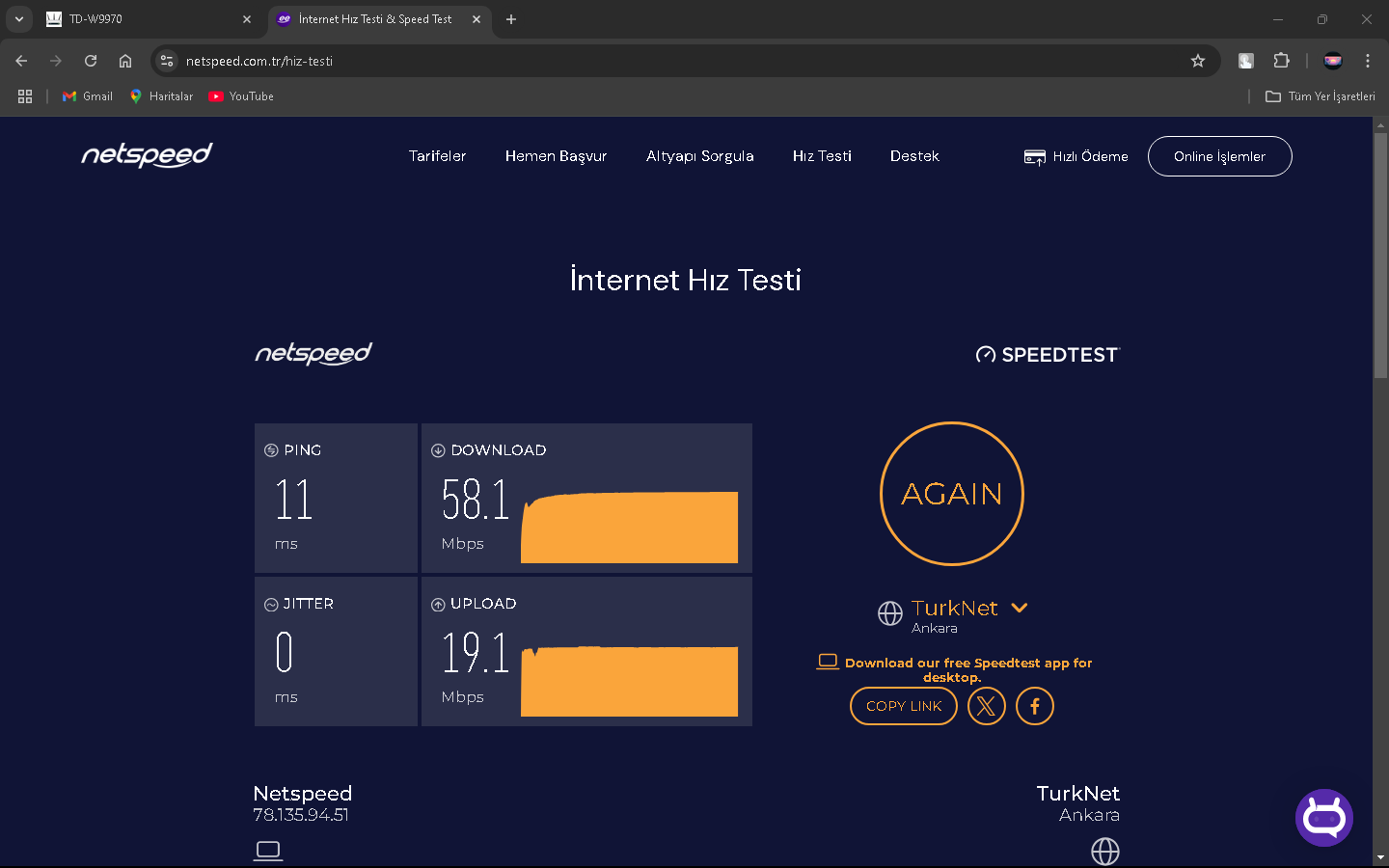Share the result on Facebook

1035,706
